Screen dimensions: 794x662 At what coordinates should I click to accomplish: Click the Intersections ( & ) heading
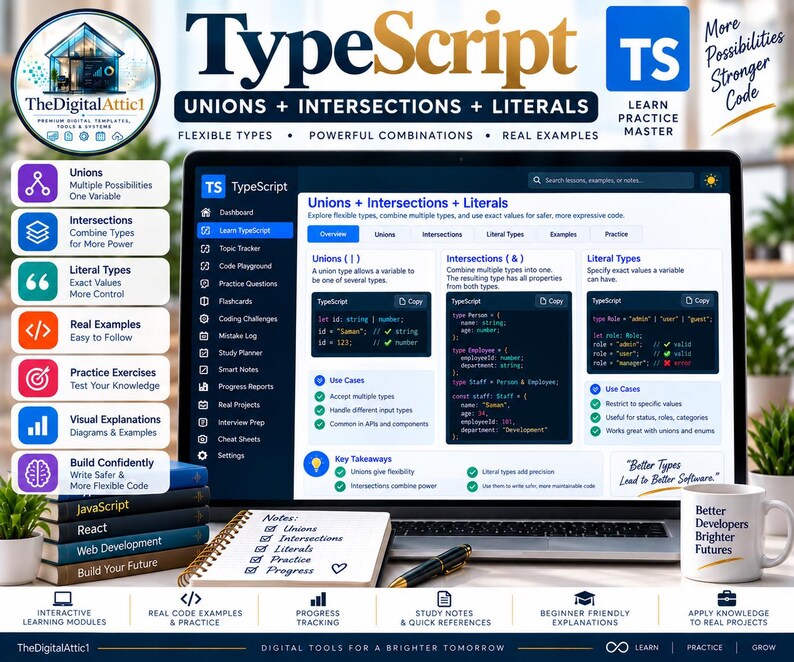click(485, 259)
